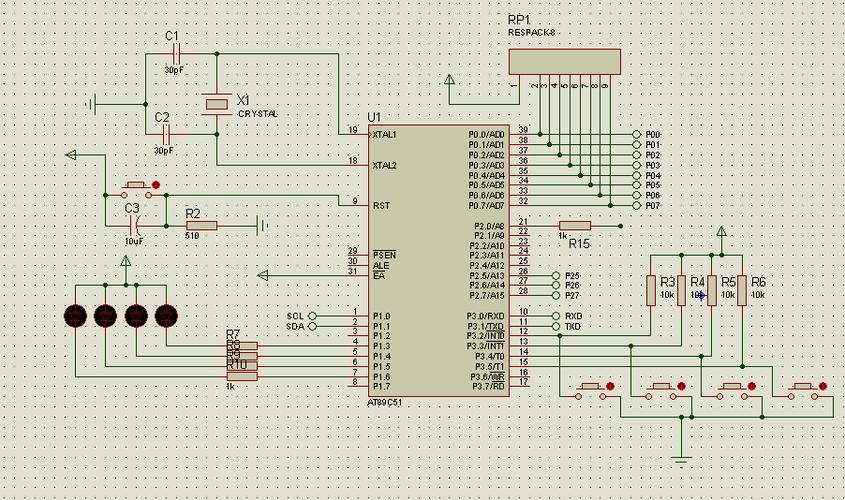Select the R6 10k pull-up resistor
The width and height of the screenshot is (845, 500).
point(741,288)
